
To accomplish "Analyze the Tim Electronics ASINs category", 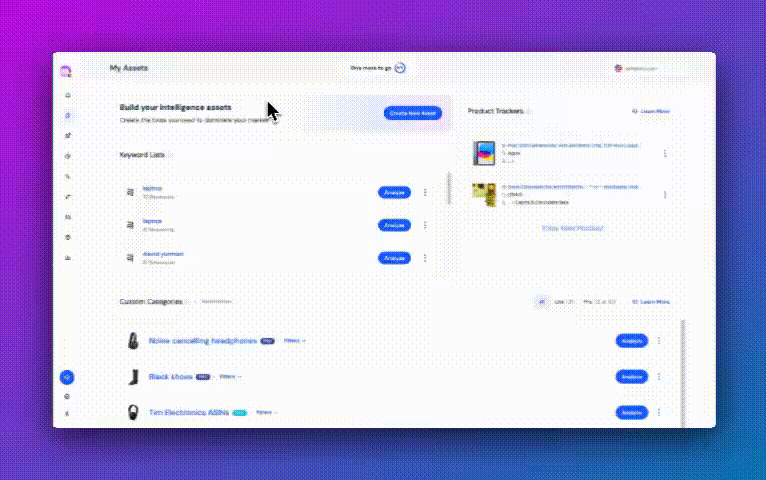I will 632,413.
